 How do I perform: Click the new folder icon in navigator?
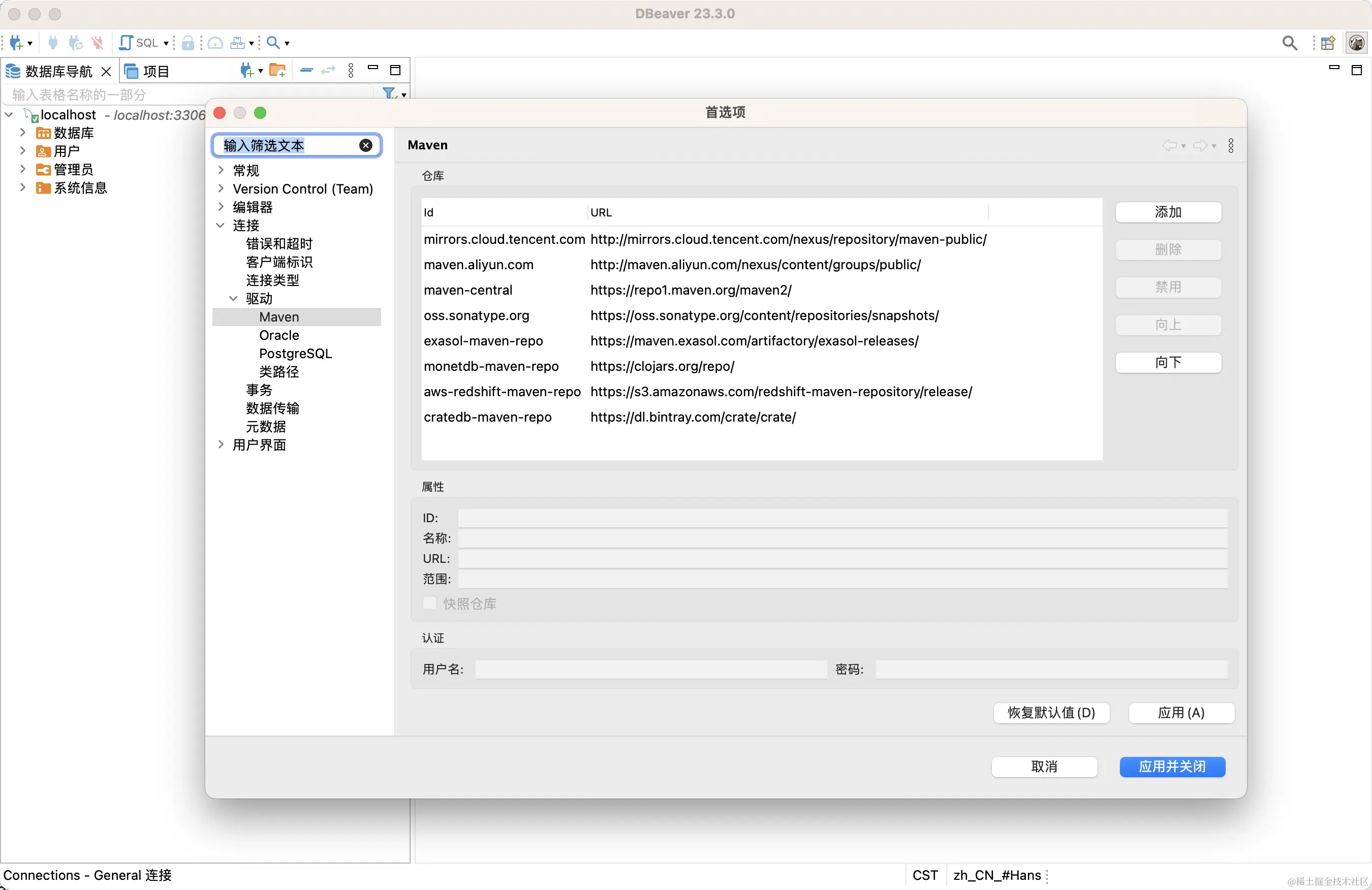(277, 70)
